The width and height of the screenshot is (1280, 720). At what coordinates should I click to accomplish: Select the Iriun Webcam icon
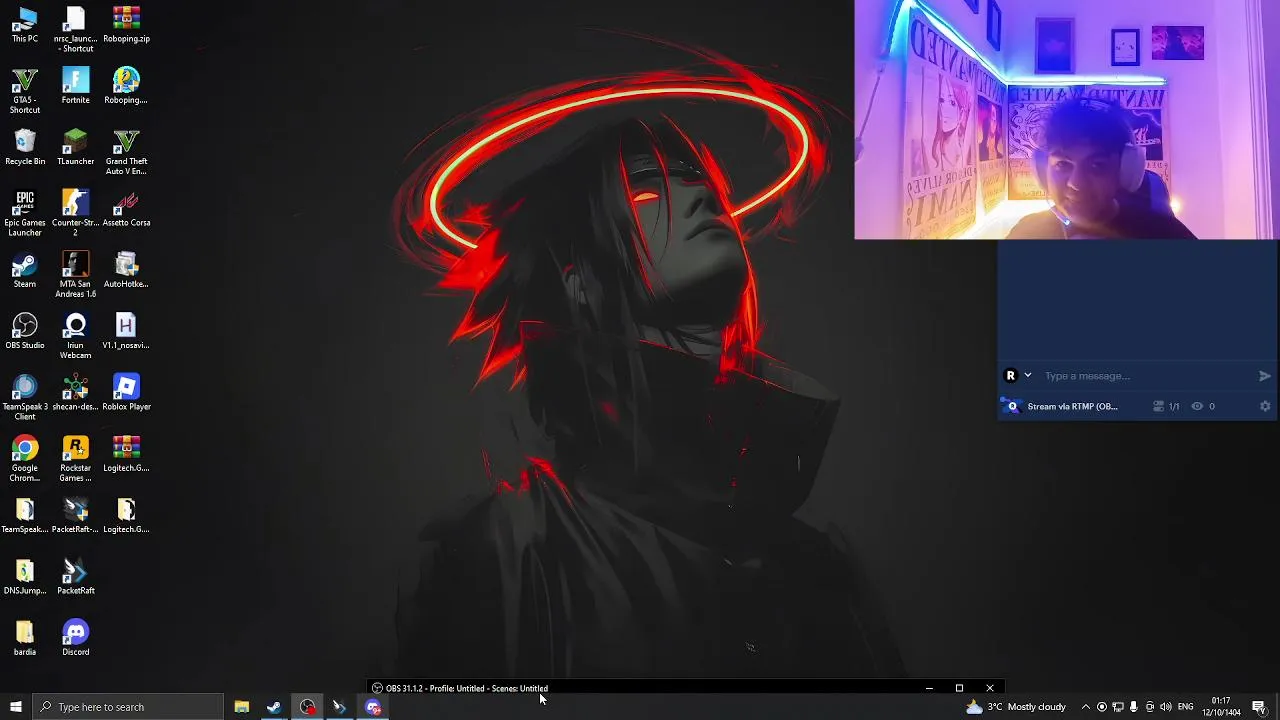pyautogui.click(x=75, y=336)
